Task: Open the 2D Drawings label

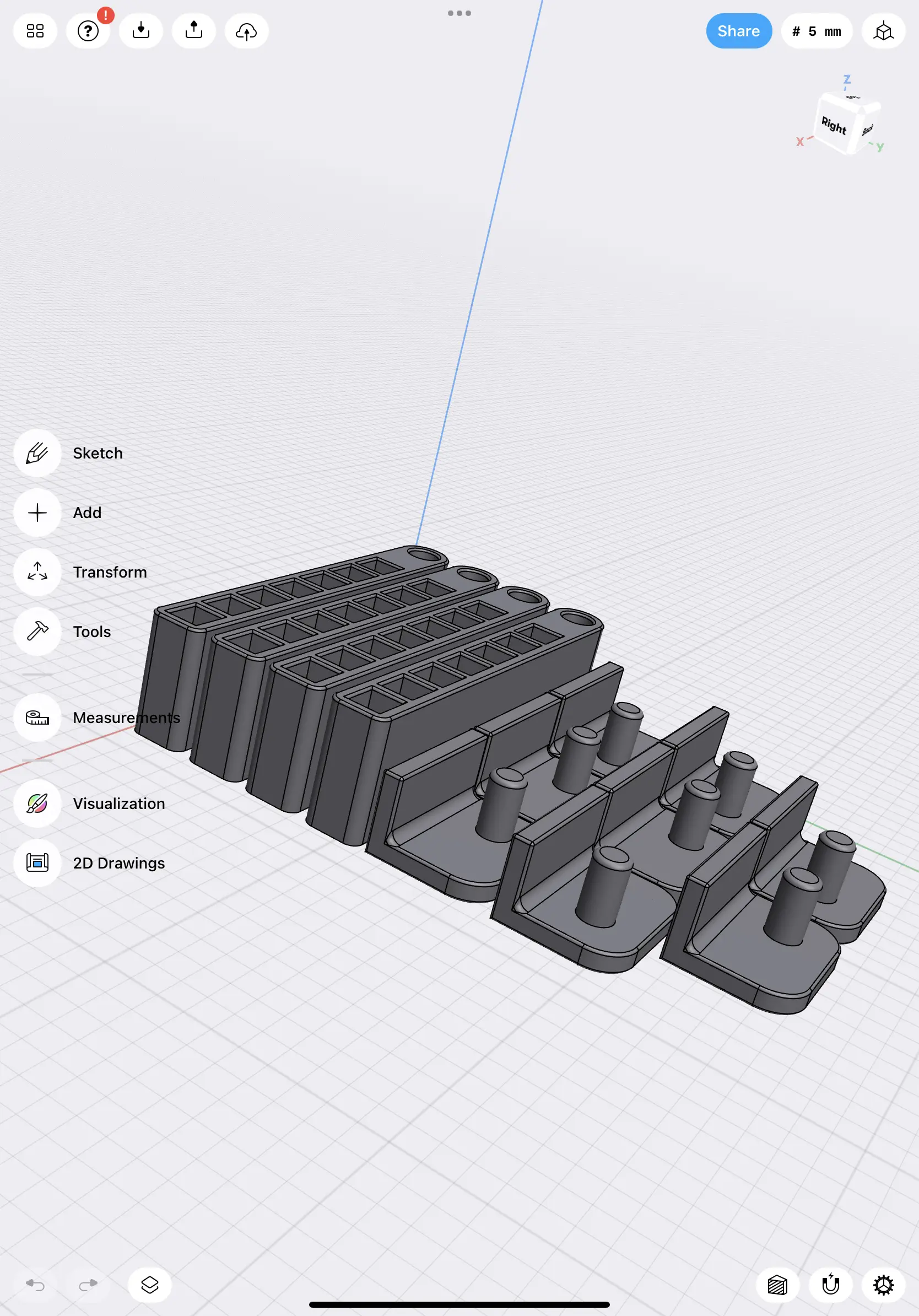Action: 119,863
